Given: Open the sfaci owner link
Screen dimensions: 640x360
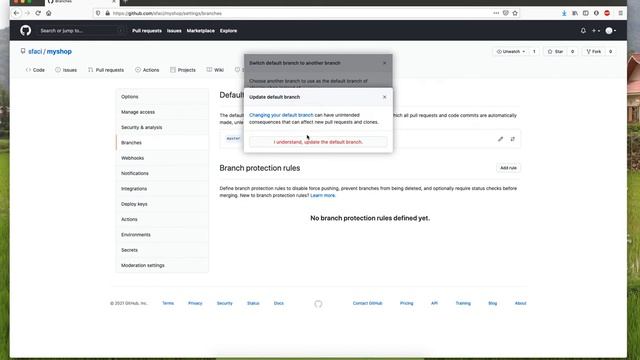Looking at the screenshot, I should [35, 52].
